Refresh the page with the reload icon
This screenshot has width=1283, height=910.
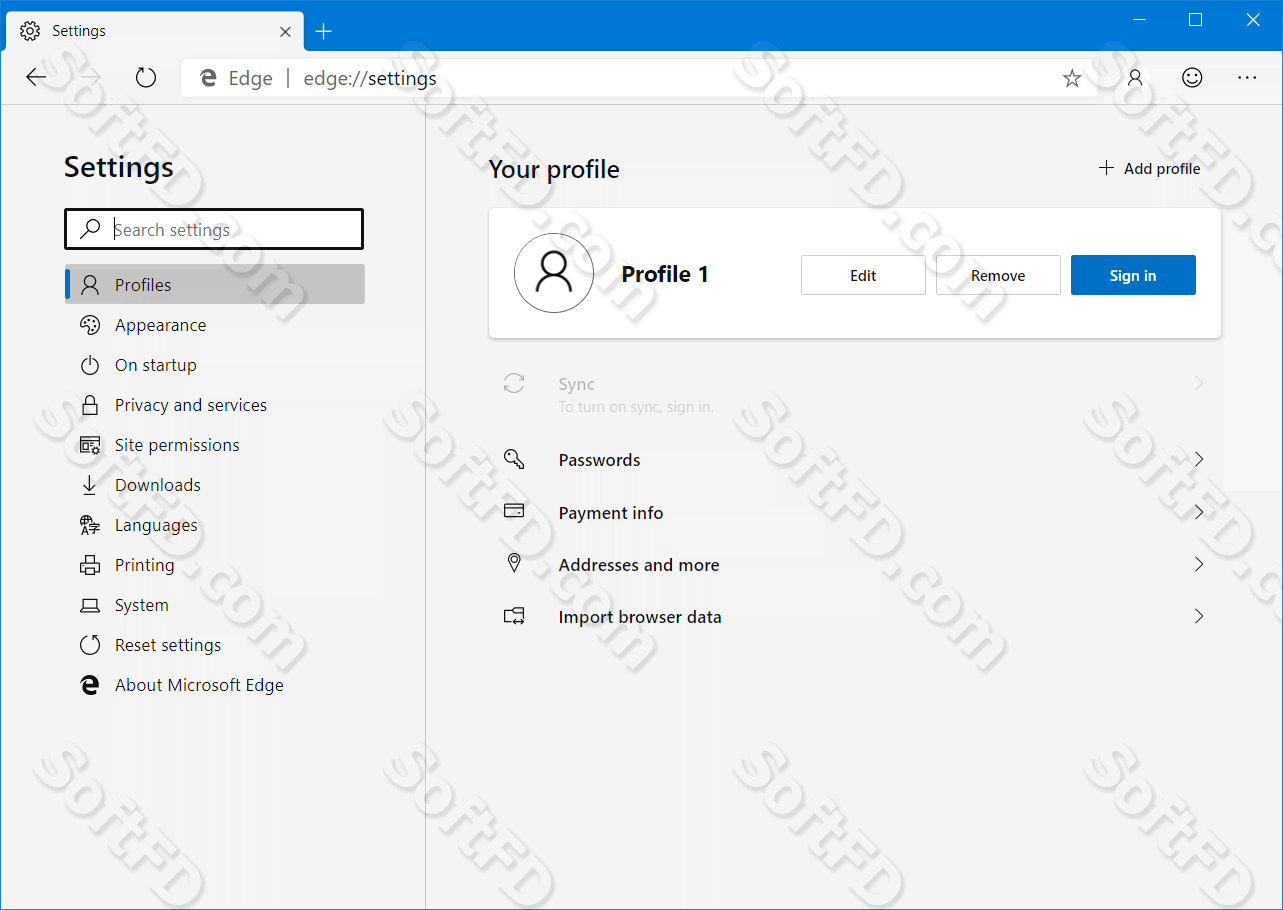pos(146,78)
